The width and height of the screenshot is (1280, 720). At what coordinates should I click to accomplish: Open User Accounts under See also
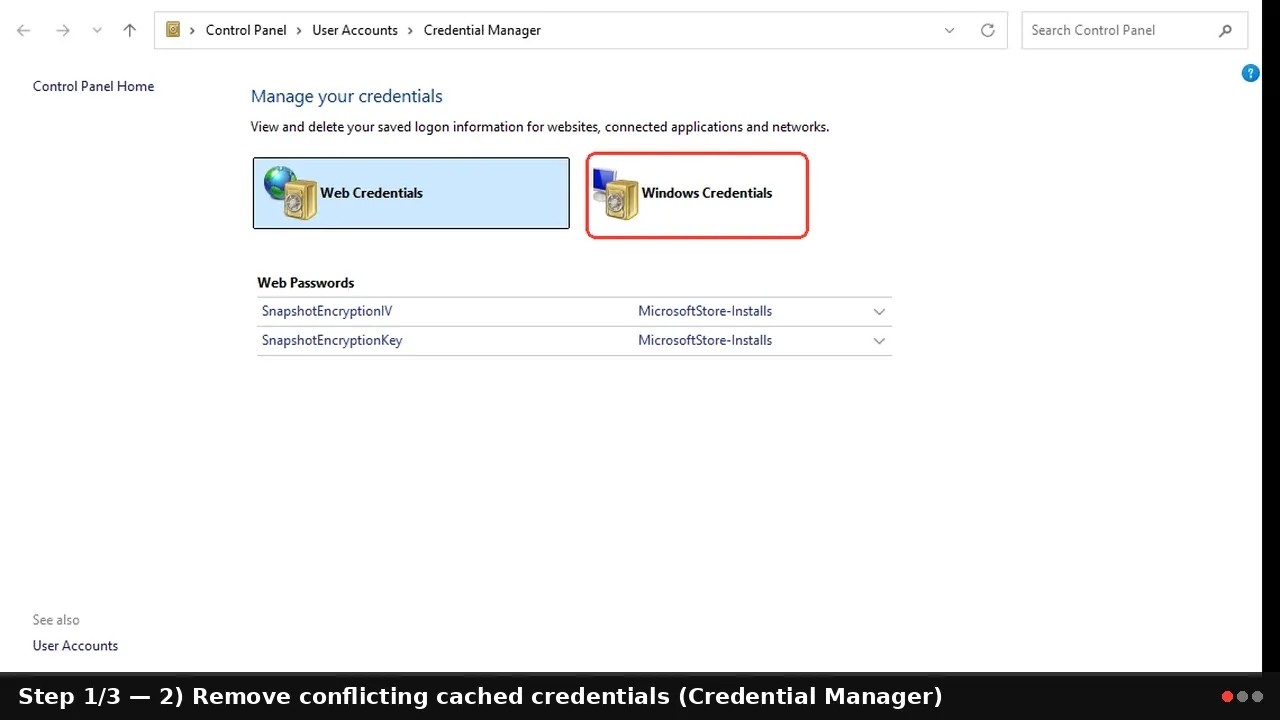[x=75, y=645]
